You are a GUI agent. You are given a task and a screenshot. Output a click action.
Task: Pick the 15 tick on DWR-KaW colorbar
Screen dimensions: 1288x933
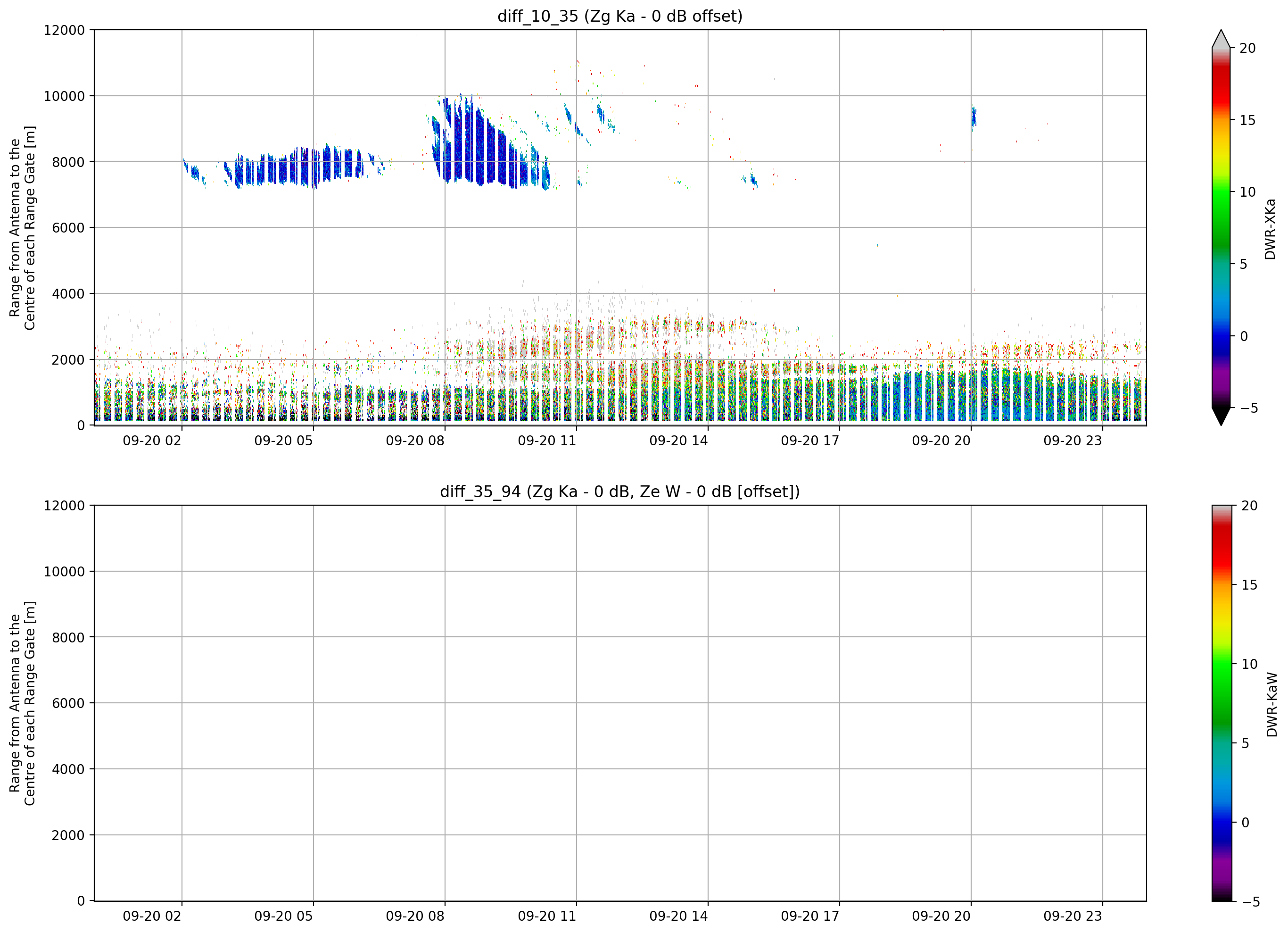[x=1249, y=585]
